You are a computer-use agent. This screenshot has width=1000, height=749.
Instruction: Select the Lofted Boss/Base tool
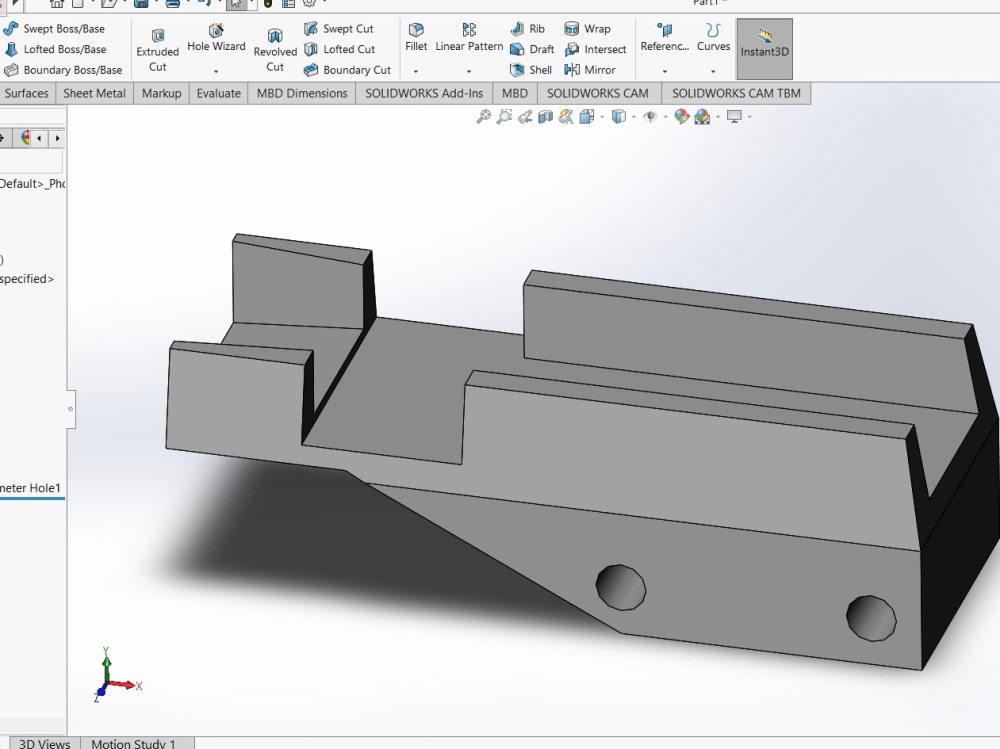pos(55,49)
